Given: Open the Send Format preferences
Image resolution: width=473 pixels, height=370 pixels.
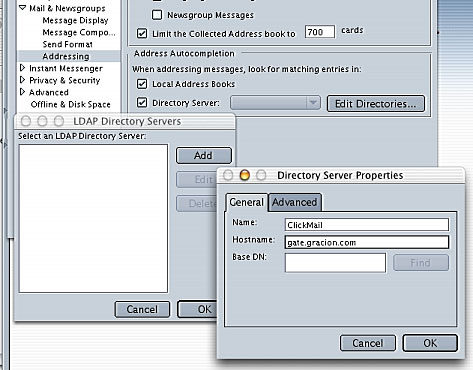Looking at the screenshot, I should click(68, 44).
